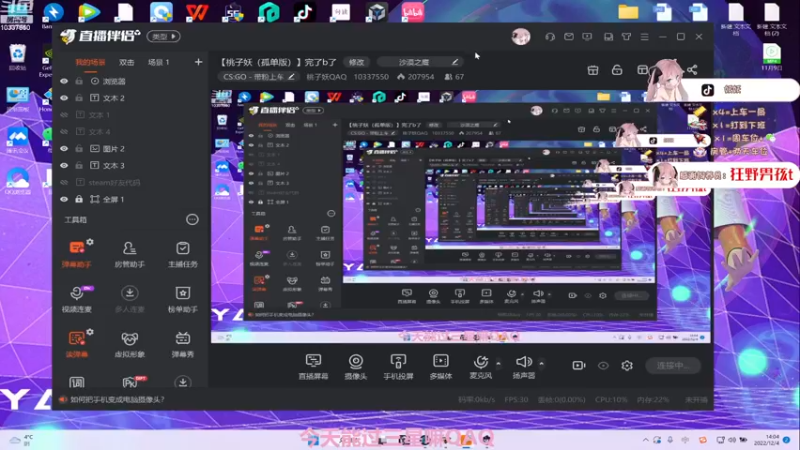Expand toolbox more options circle
The width and height of the screenshot is (800, 450).
coord(192,219)
